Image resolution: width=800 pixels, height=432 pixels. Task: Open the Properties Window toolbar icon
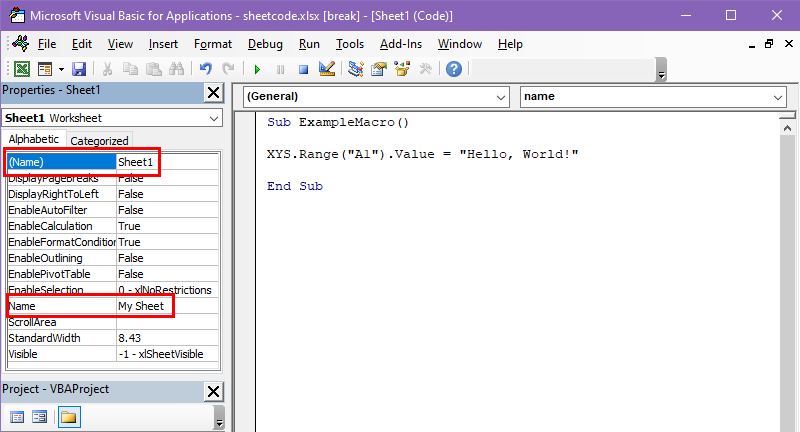[x=379, y=69]
